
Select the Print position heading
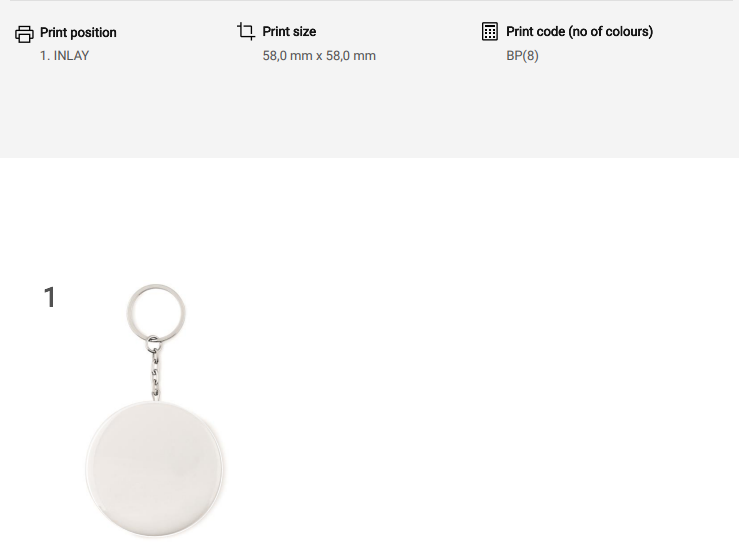click(78, 33)
